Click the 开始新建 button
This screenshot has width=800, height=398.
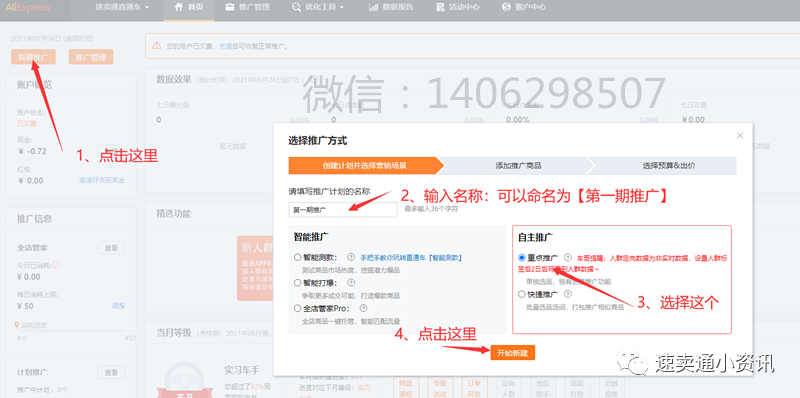tap(513, 353)
